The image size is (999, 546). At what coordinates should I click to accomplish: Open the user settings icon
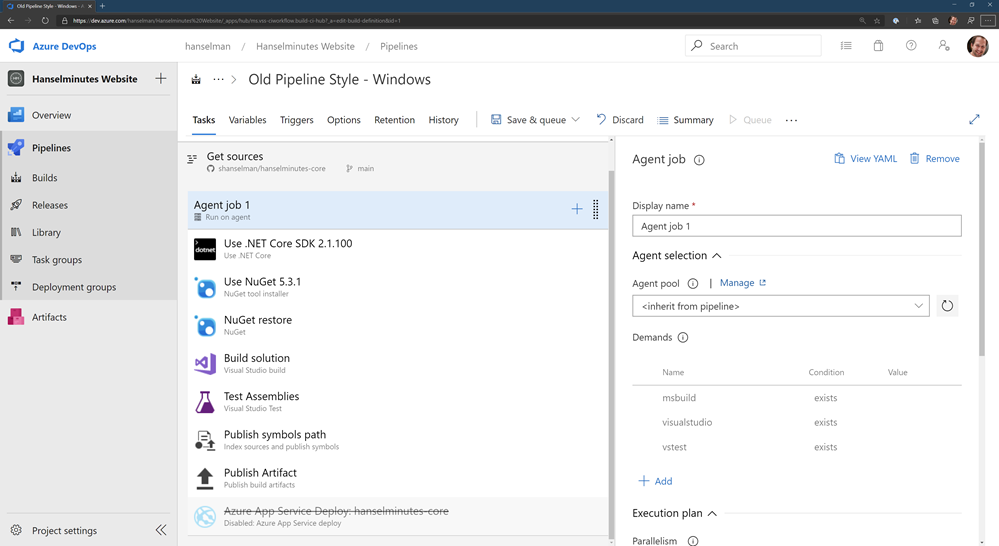(944, 46)
